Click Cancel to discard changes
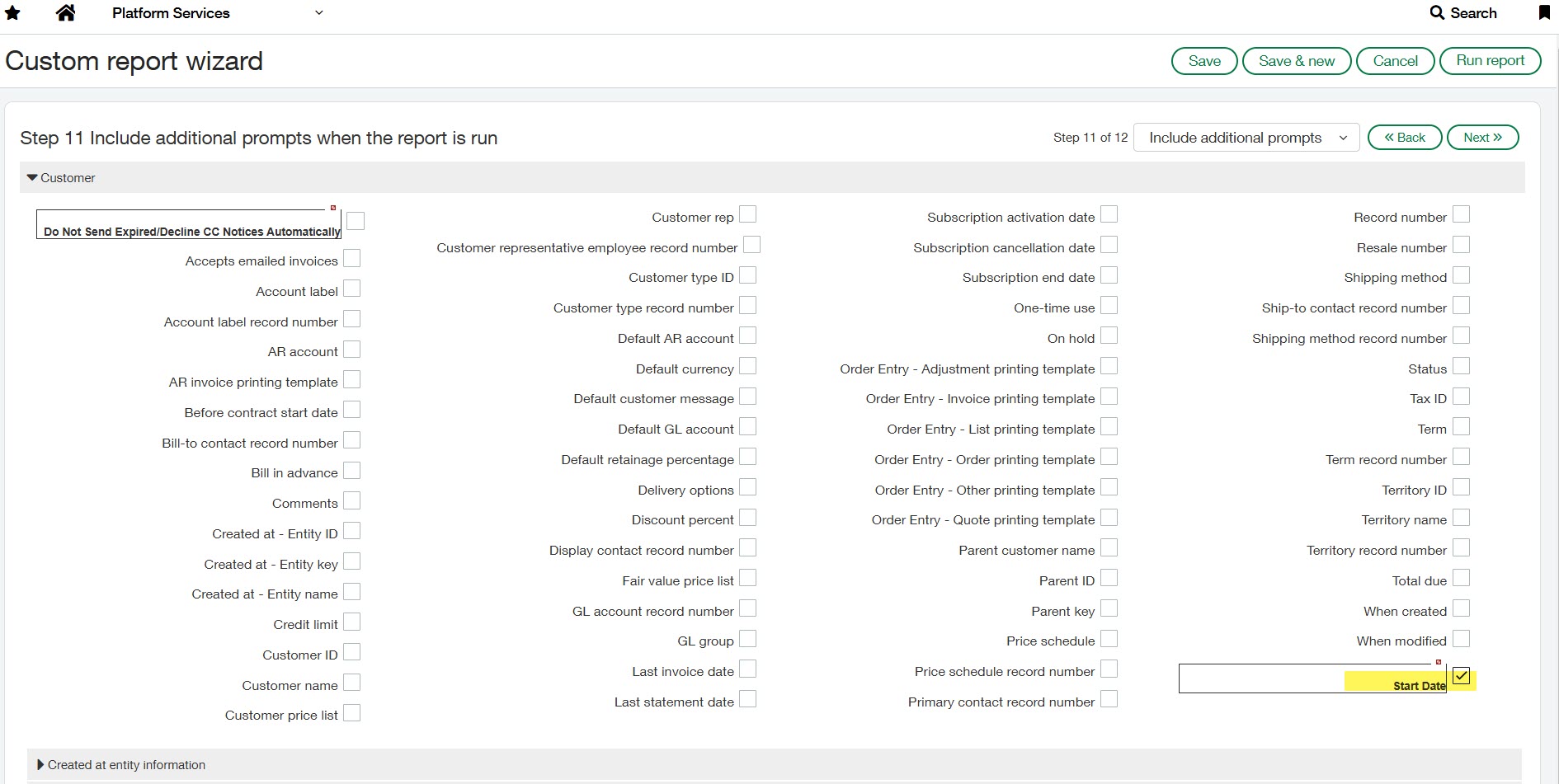 pyautogui.click(x=1395, y=60)
